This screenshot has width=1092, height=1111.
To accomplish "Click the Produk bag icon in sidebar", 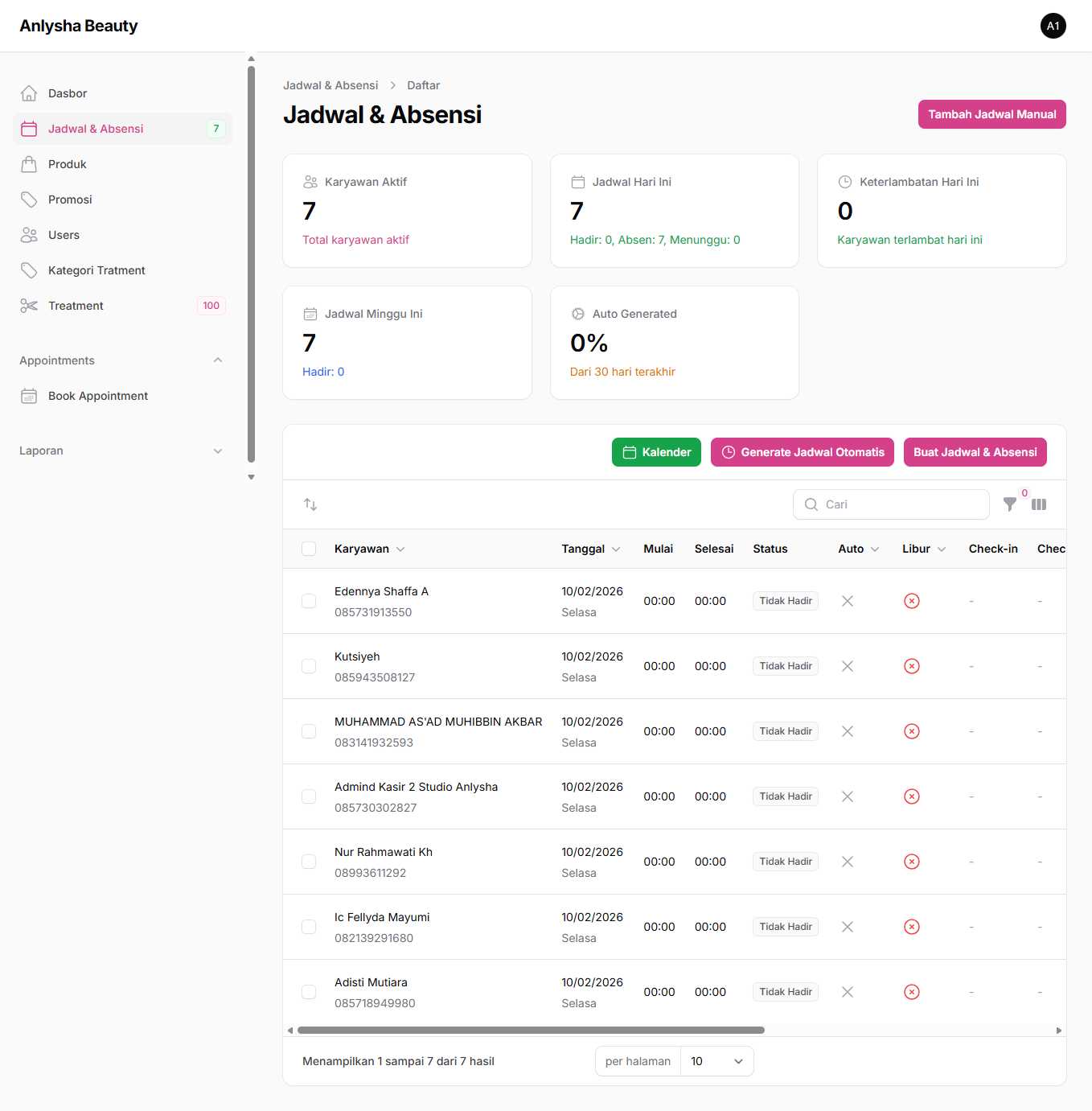I will (29, 164).
